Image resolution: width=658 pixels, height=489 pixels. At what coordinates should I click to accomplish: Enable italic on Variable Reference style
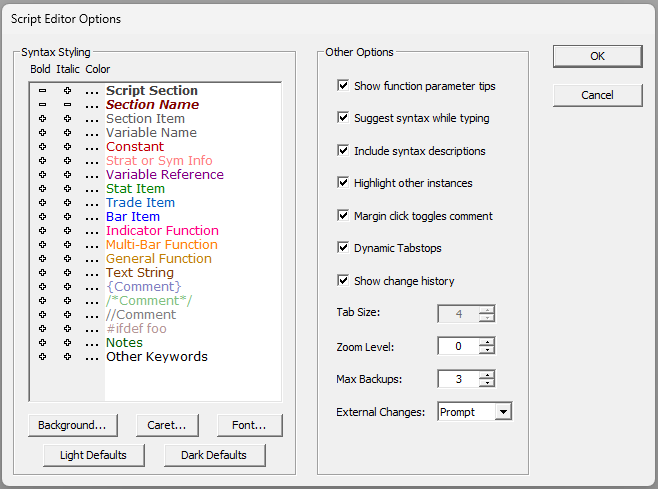(67, 175)
